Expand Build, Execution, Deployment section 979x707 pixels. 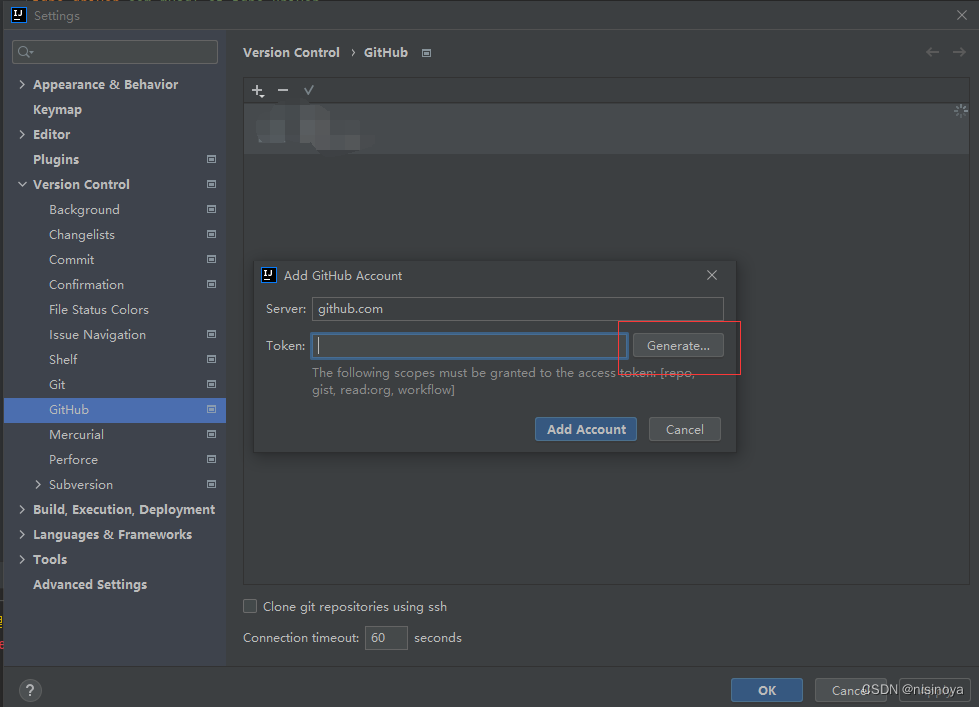[22, 509]
